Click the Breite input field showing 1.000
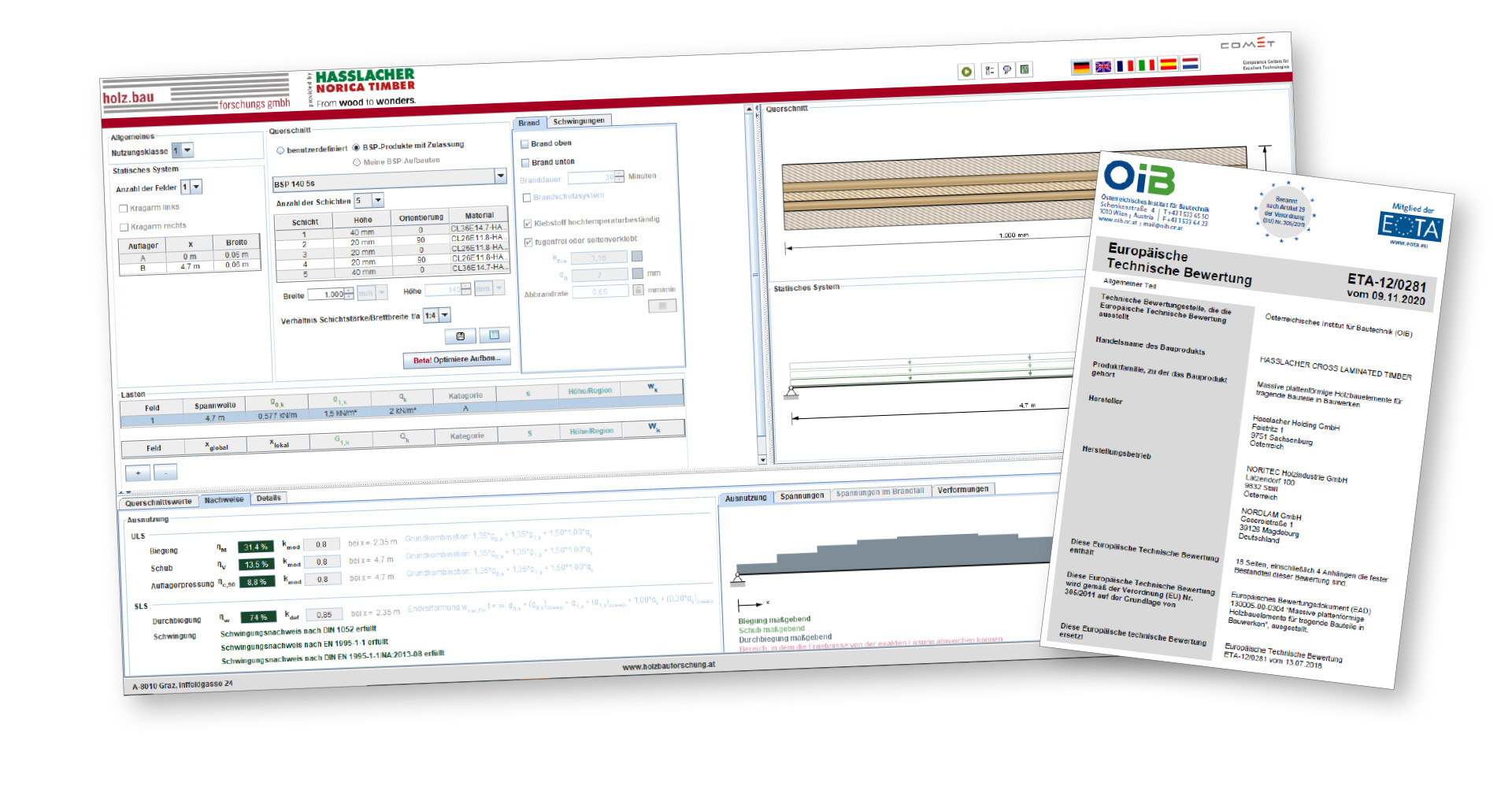This screenshot has width=1512, height=786. click(326, 295)
